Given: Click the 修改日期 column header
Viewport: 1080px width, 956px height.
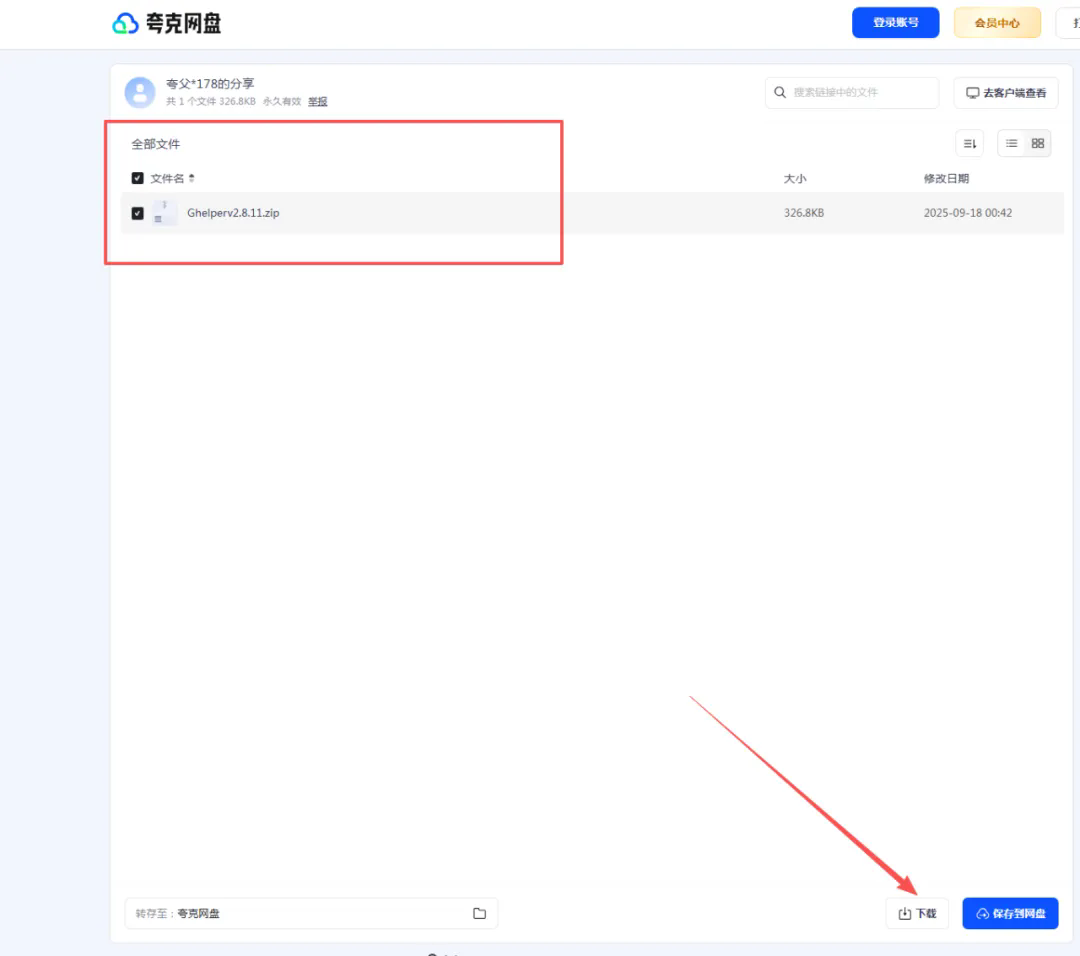Looking at the screenshot, I should coord(945,178).
